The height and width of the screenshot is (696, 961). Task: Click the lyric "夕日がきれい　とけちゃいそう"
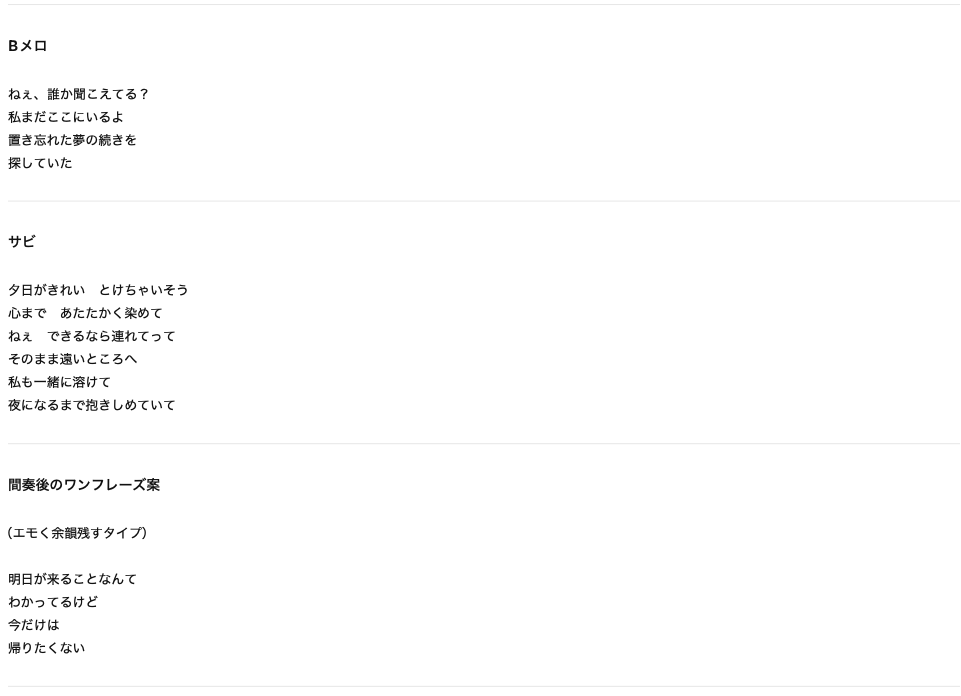(x=98, y=290)
